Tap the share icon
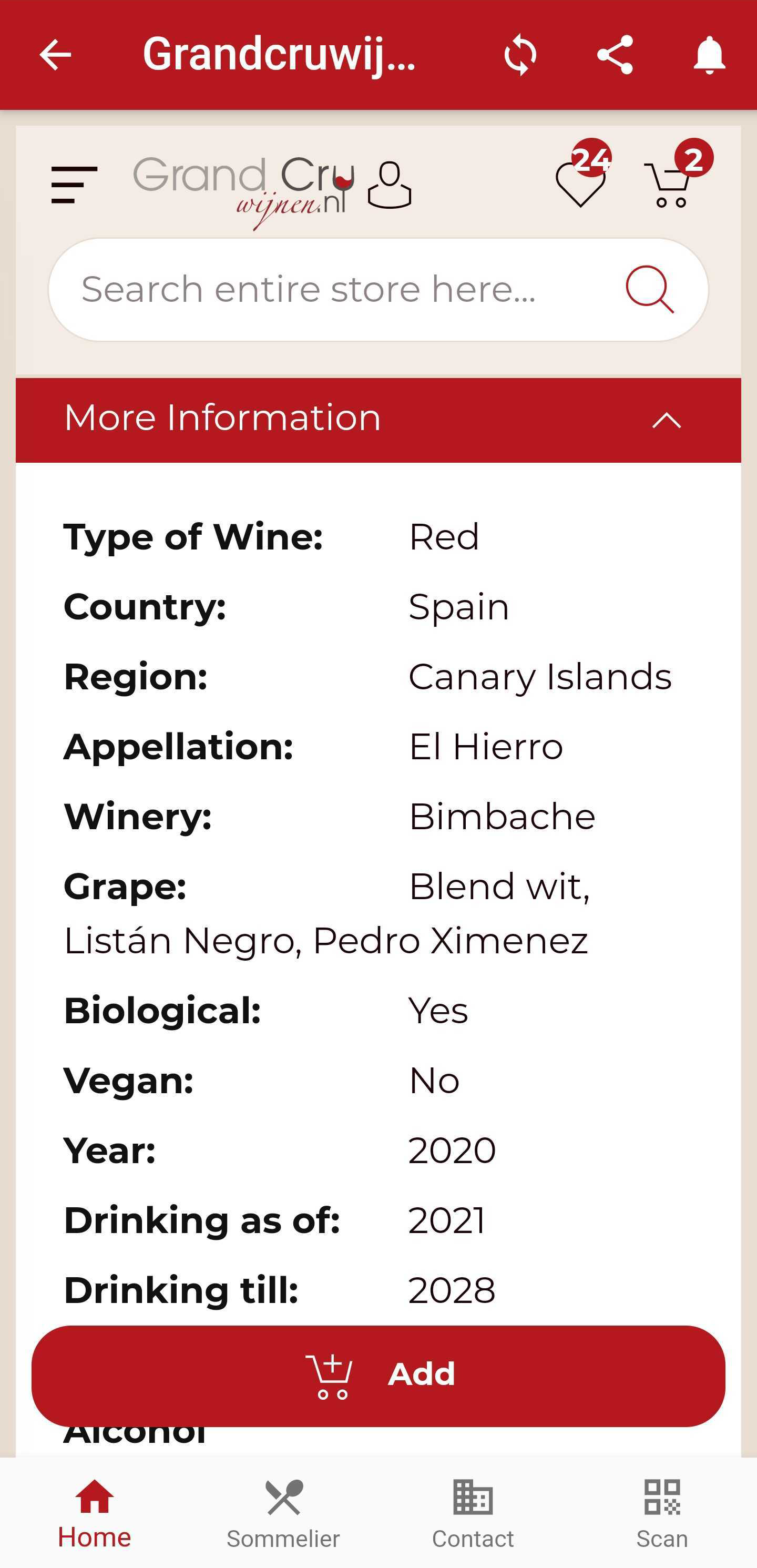The image size is (757, 1568). [x=615, y=55]
